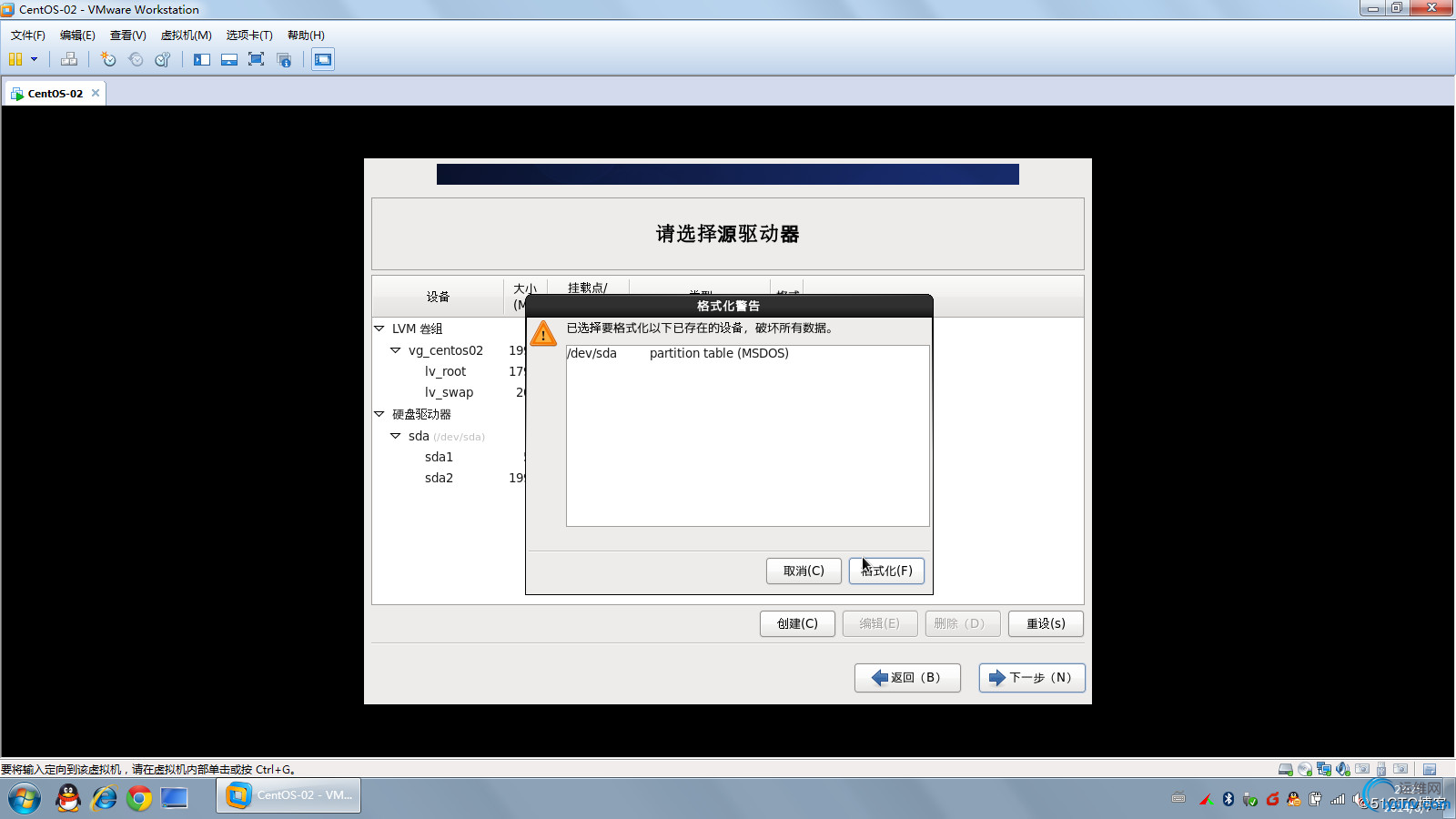
Task: Click the 删除(D) button
Action: point(963,623)
